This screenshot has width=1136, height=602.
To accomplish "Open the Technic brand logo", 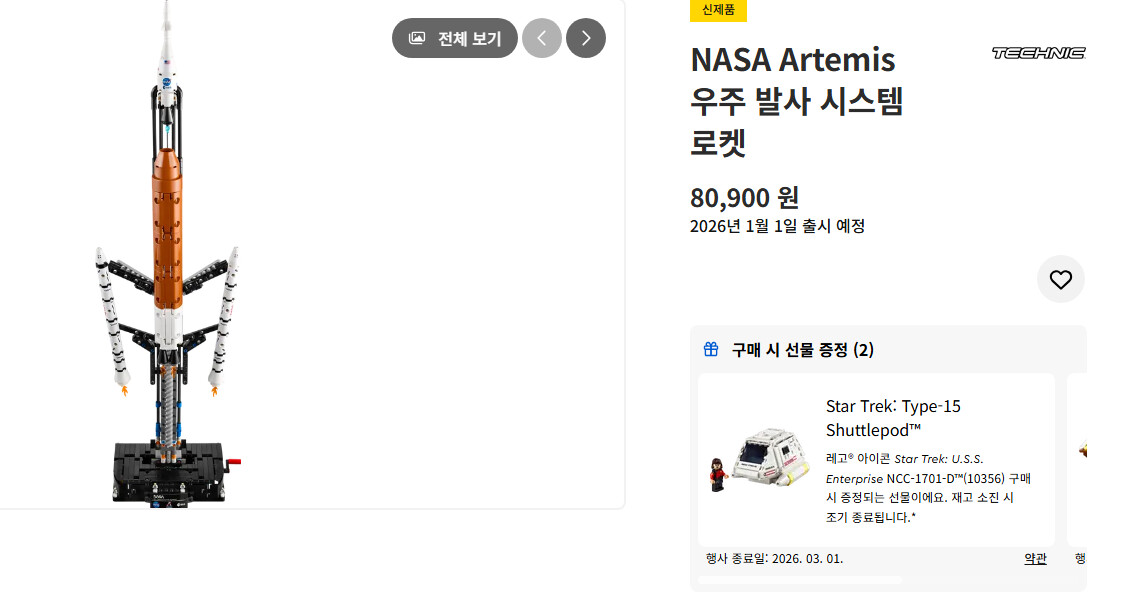I will tap(1038, 53).
